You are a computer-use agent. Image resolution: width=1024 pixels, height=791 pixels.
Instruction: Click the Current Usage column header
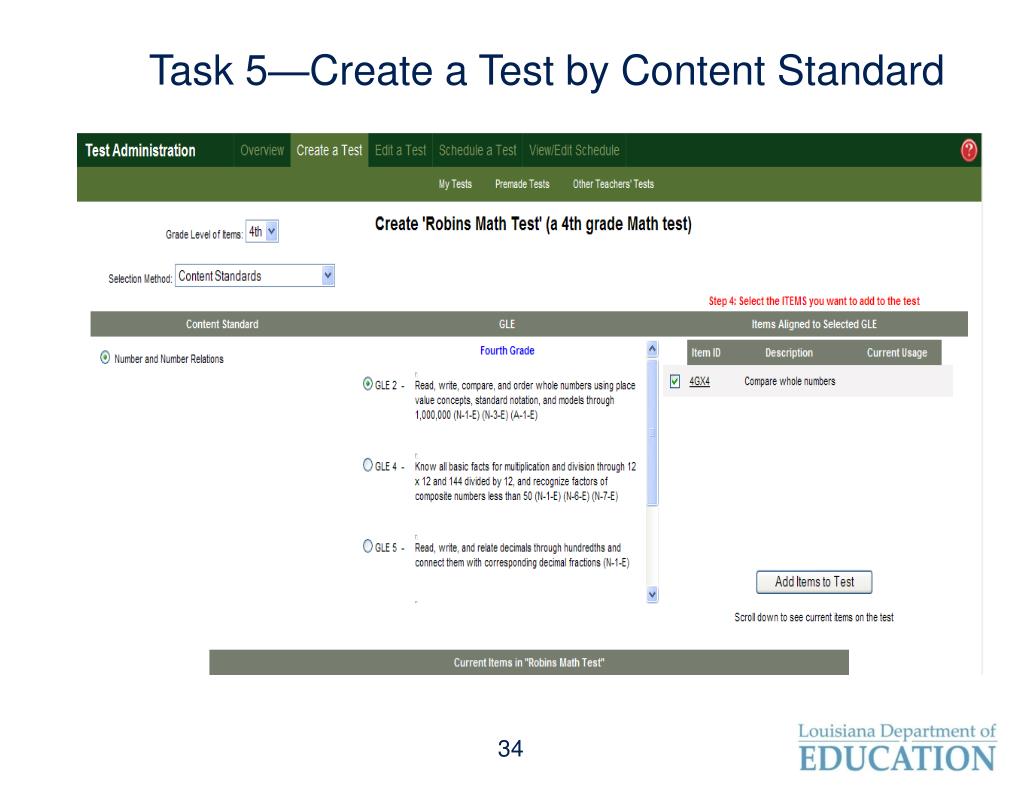pyautogui.click(x=897, y=353)
